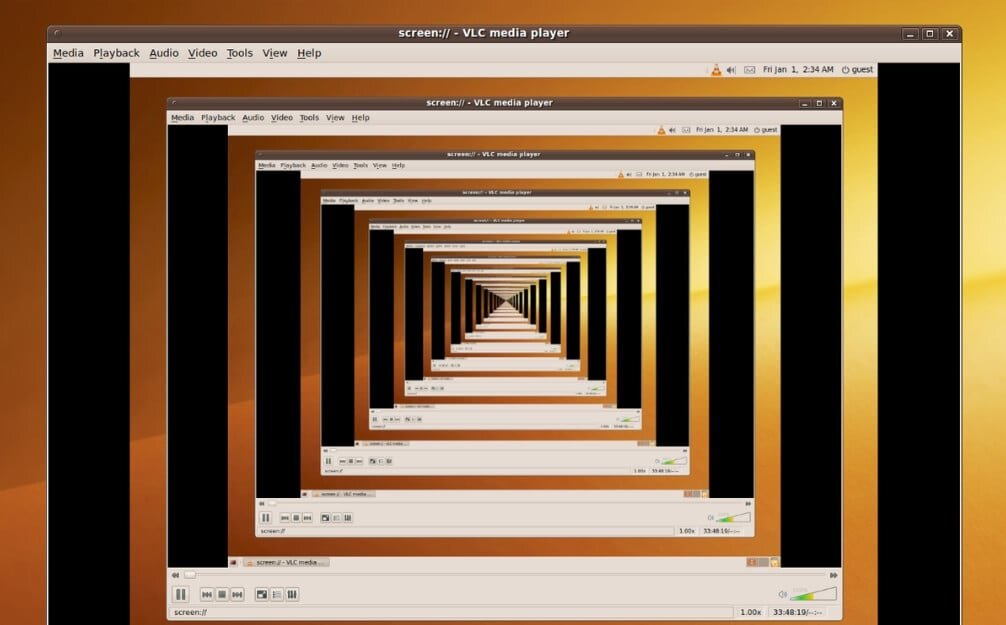Click the seek bar handle in second-largest VLC window
The height and width of the screenshot is (625, 1006).
click(x=190, y=575)
